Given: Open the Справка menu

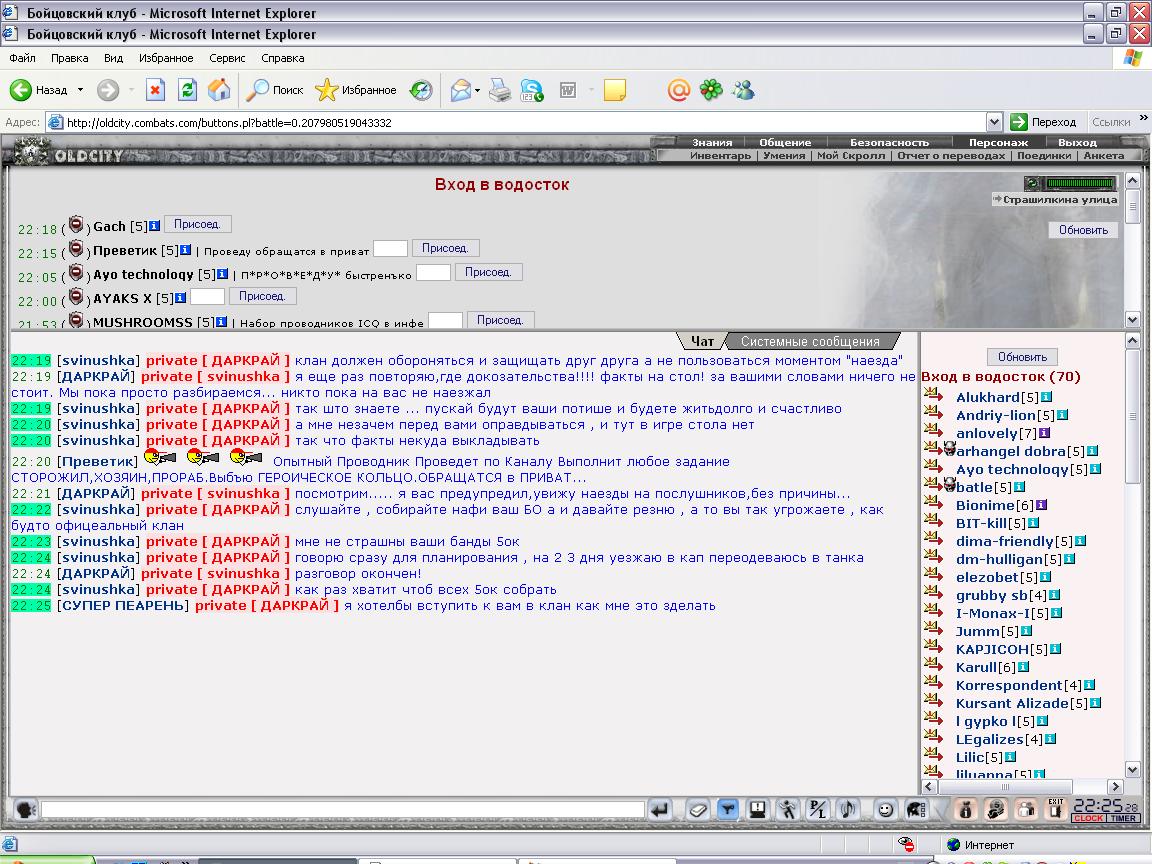Looking at the screenshot, I should click(x=282, y=58).
